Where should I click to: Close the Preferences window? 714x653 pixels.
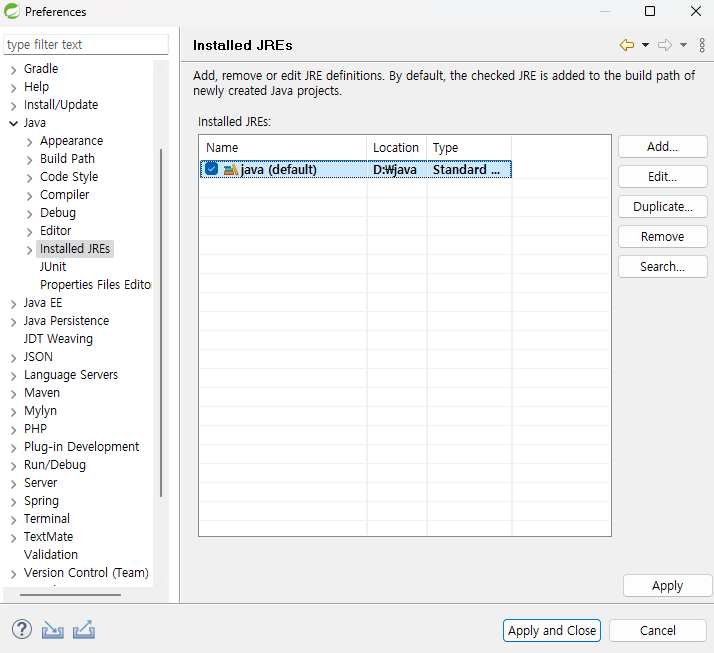point(696,11)
